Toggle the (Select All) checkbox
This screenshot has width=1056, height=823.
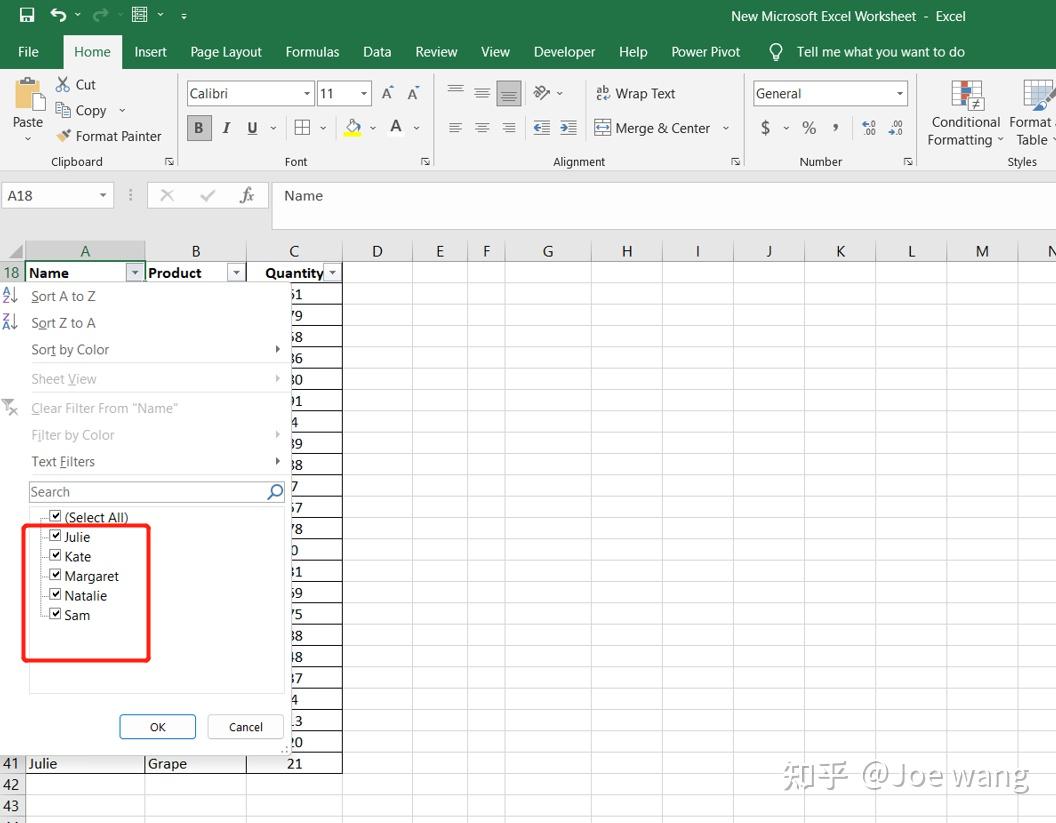point(55,517)
